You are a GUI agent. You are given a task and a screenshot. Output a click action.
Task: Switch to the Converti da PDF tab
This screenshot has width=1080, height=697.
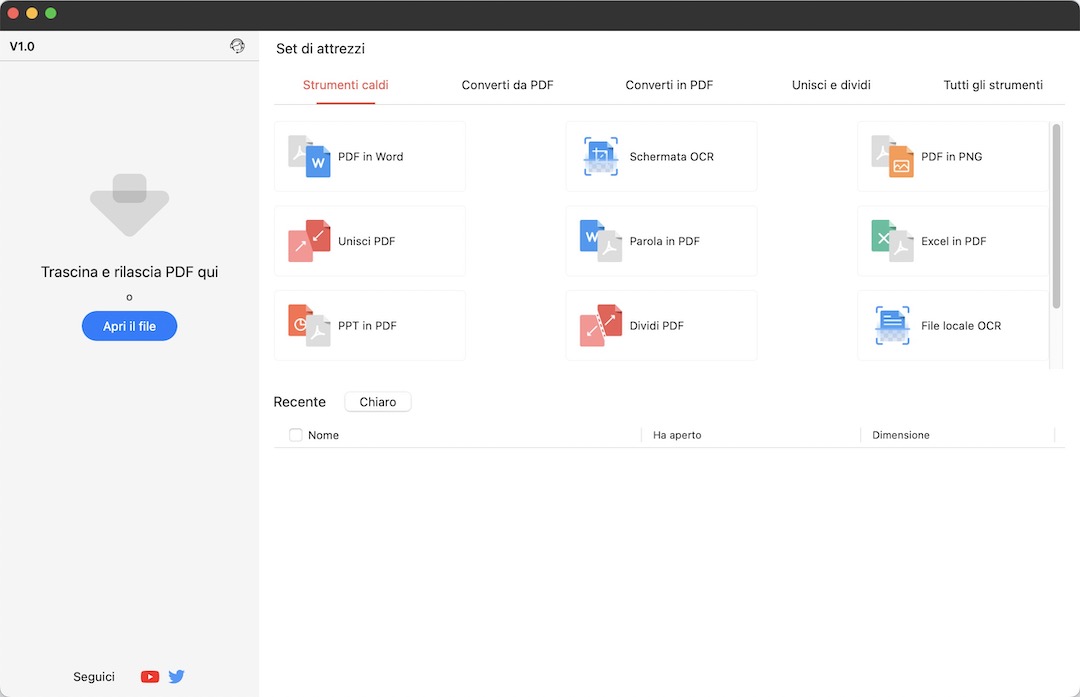point(506,85)
